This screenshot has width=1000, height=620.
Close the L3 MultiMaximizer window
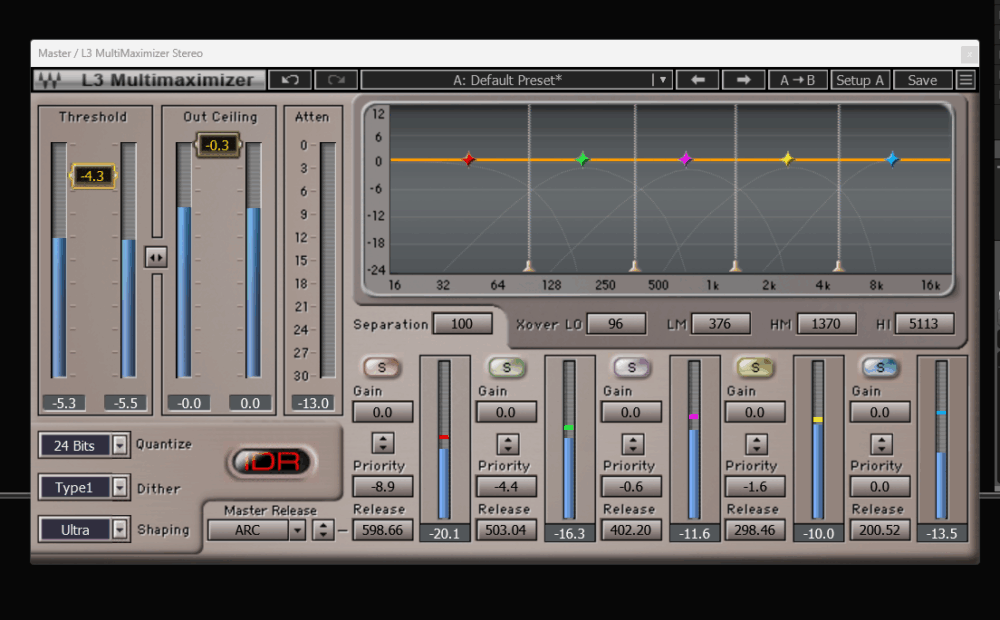(969, 54)
